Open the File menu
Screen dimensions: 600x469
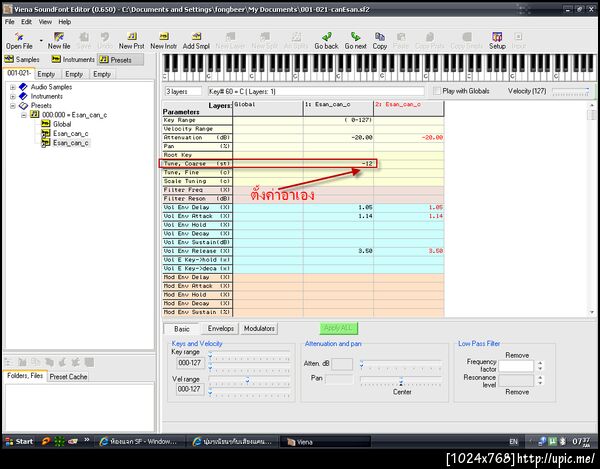pyautogui.click(x=10, y=22)
